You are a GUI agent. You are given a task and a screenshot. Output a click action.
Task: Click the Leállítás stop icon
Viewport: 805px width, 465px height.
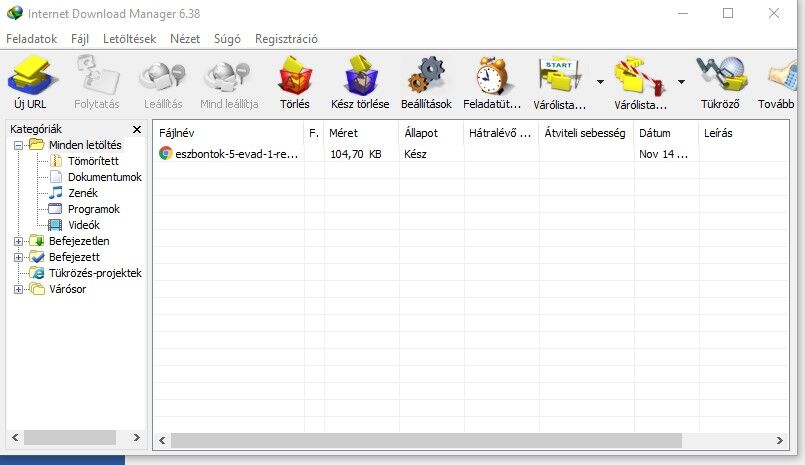pyautogui.click(x=162, y=76)
